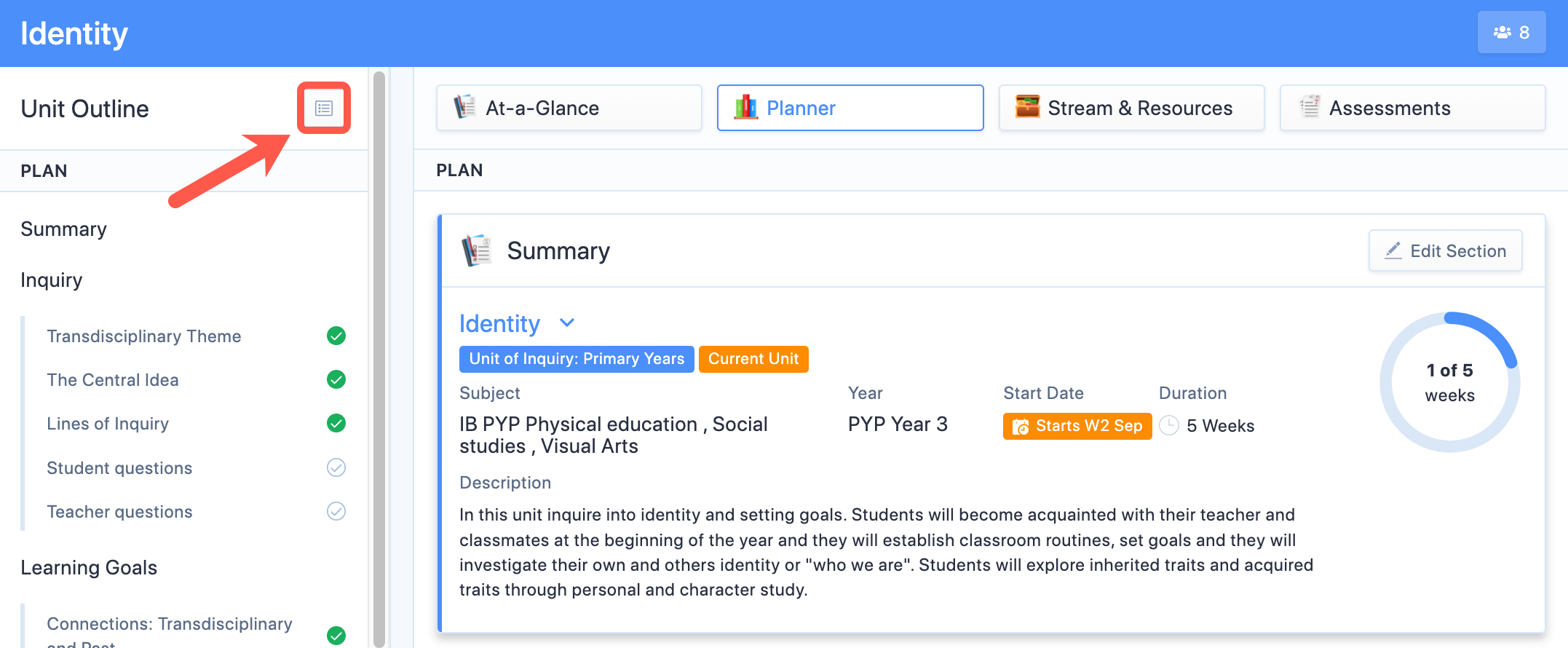Expand the Identity unit title dropdown
Image resolution: width=1568 pixels, height=648 pixels.
point(566,323)
